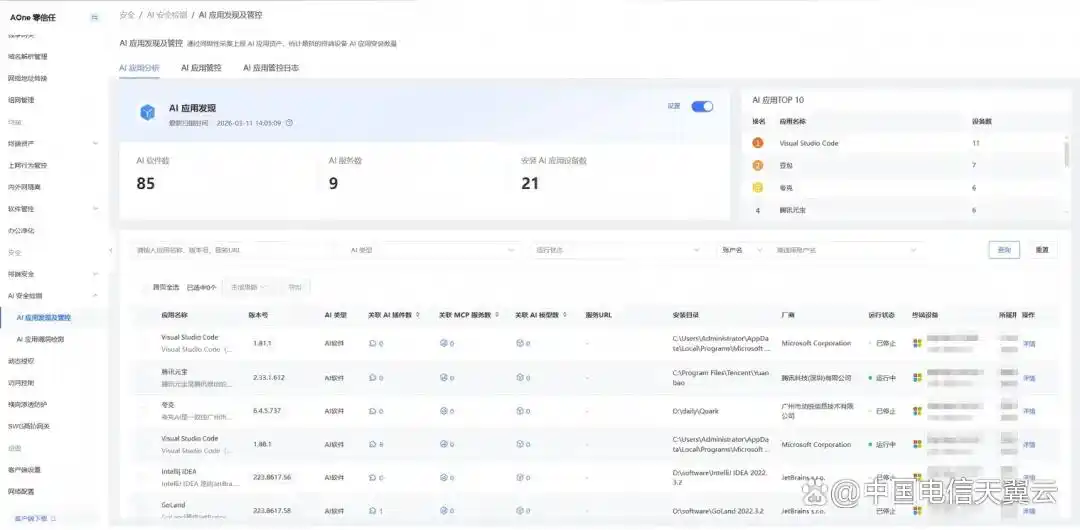1080x530 pixels.
Task: Click the MCP service count icon for 腾讯元宝
Action: pyautogui.click(x=443, y=378)
